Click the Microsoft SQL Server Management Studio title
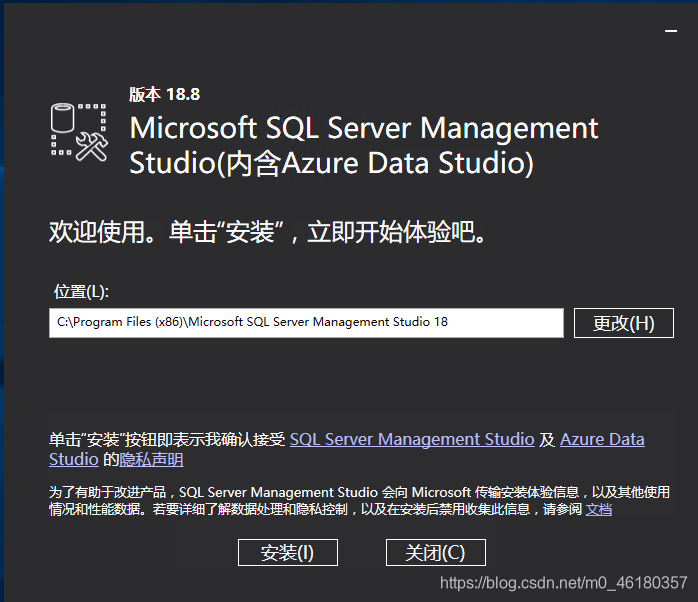 364,145
